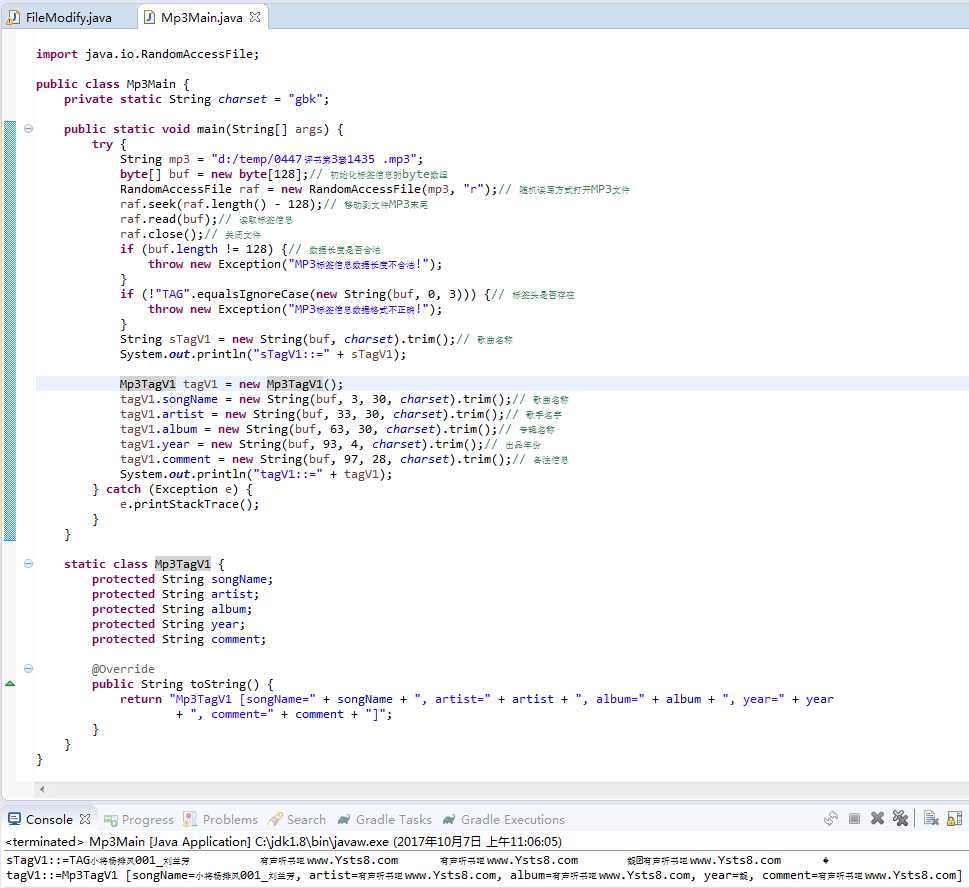This screenshot has height=888, width=969.
Task: Click the public String toString() signature
Action: point(182,684)
